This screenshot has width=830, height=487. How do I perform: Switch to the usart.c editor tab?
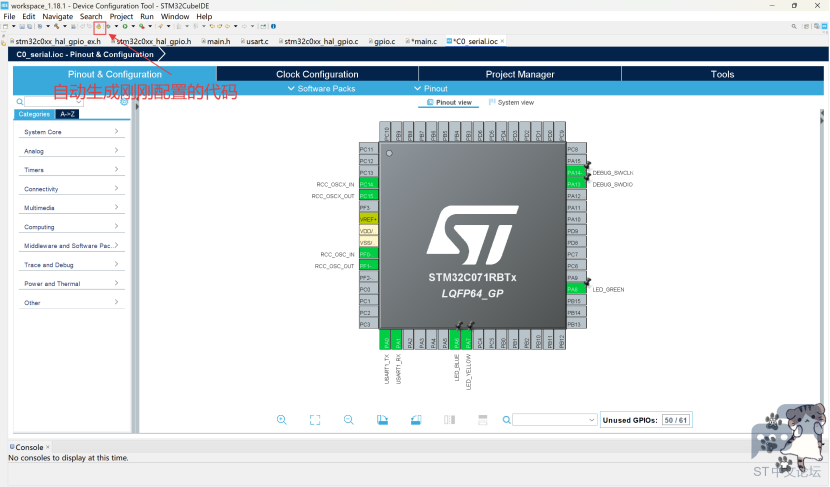pos(255,41)
